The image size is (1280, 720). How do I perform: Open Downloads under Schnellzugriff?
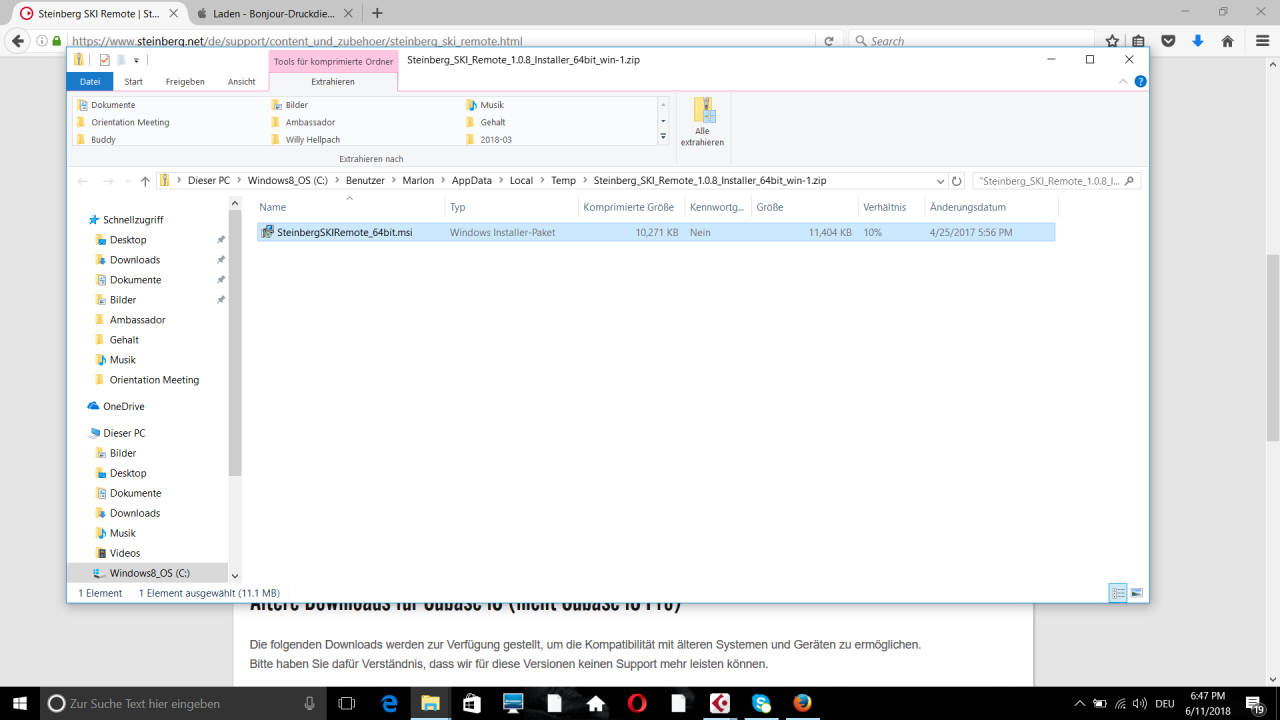tap(135, 260)
